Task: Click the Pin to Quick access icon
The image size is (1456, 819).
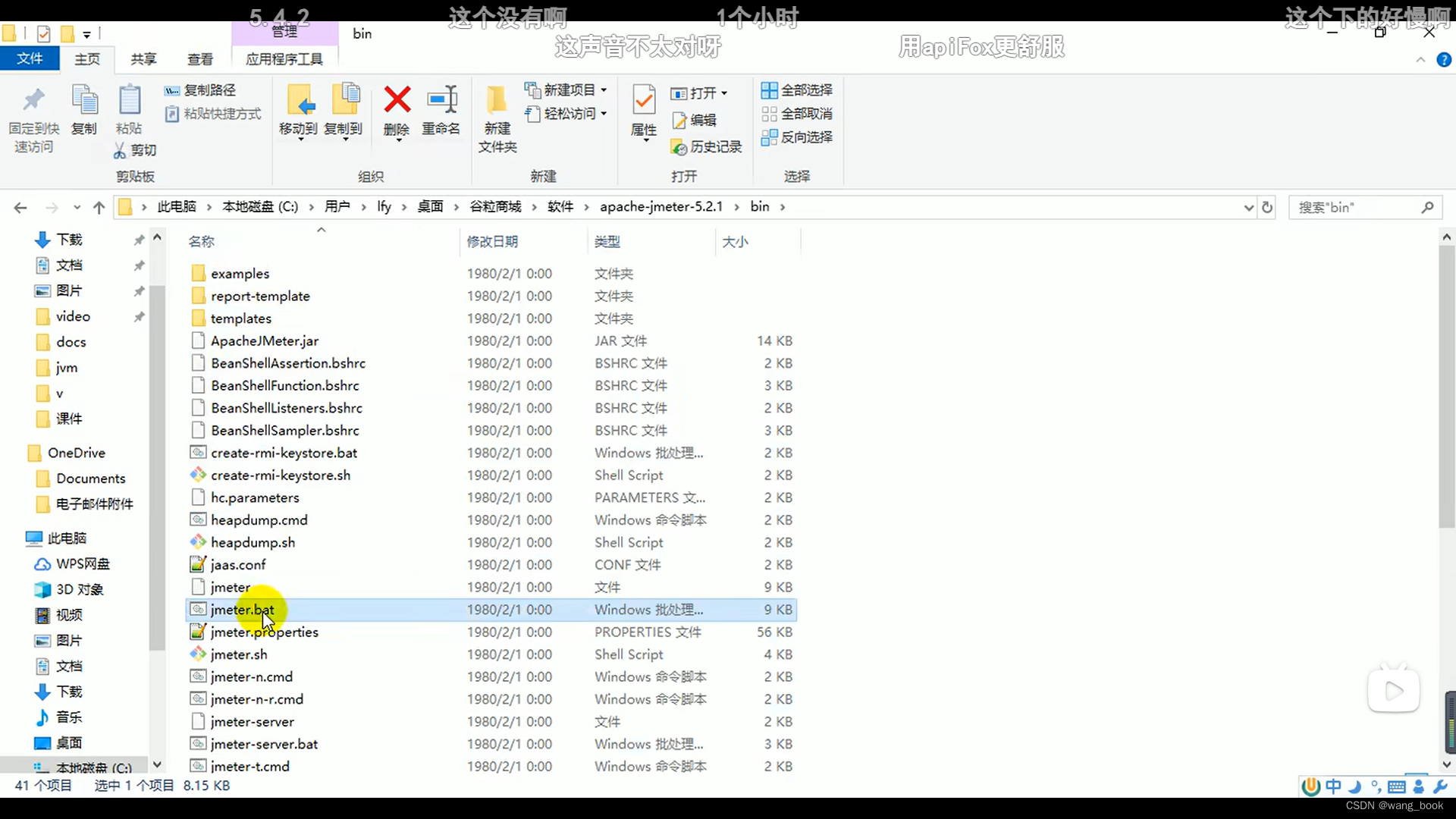Action: click(x=33, y=101)
